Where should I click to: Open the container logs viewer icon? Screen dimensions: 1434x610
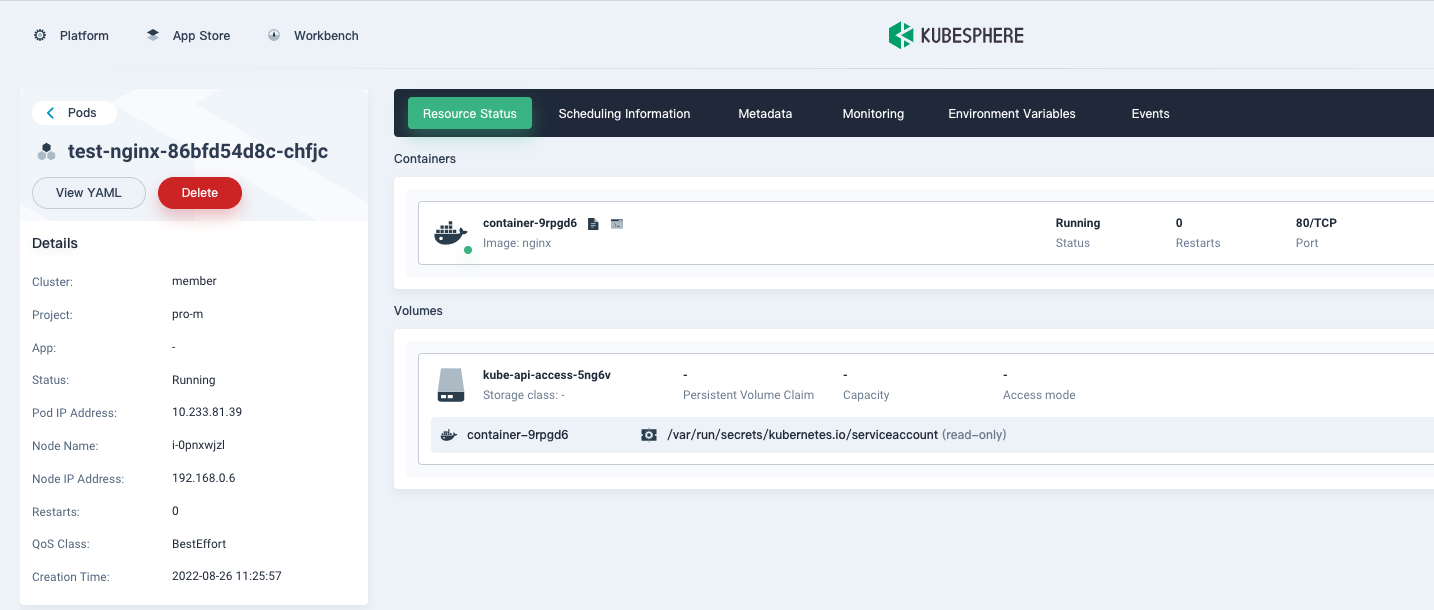coord(593,223)
